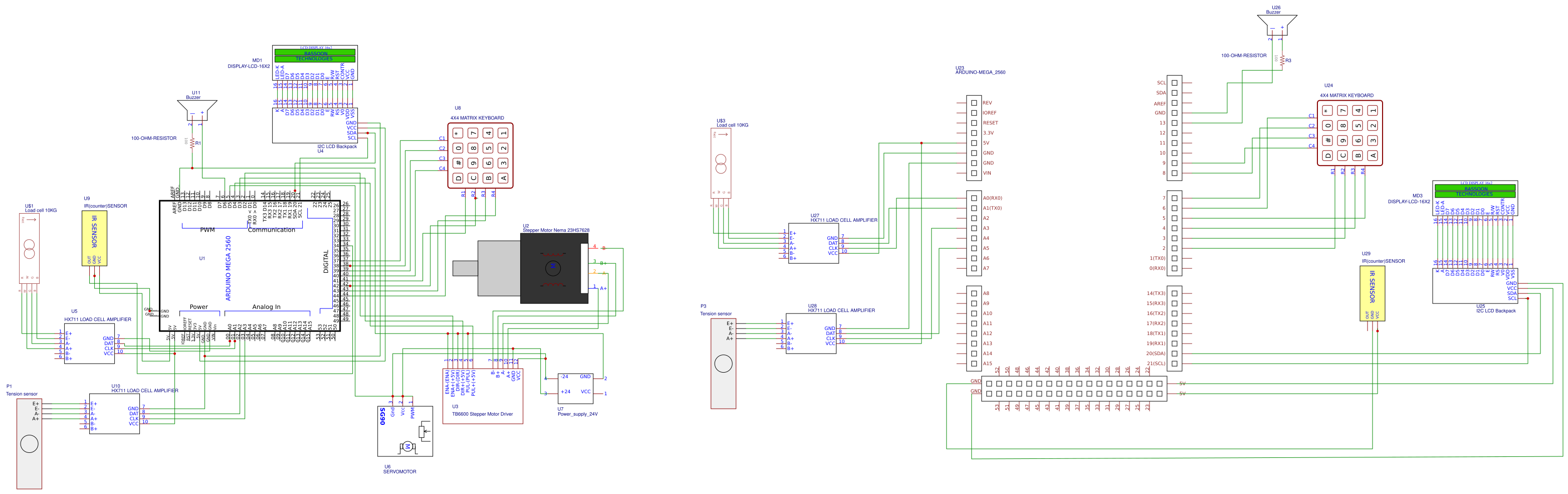Select the '4X4 MATRIX KEYBOARD' label under U8
The height and width of the screenshot is (494, 1568).
pos(477,118)
